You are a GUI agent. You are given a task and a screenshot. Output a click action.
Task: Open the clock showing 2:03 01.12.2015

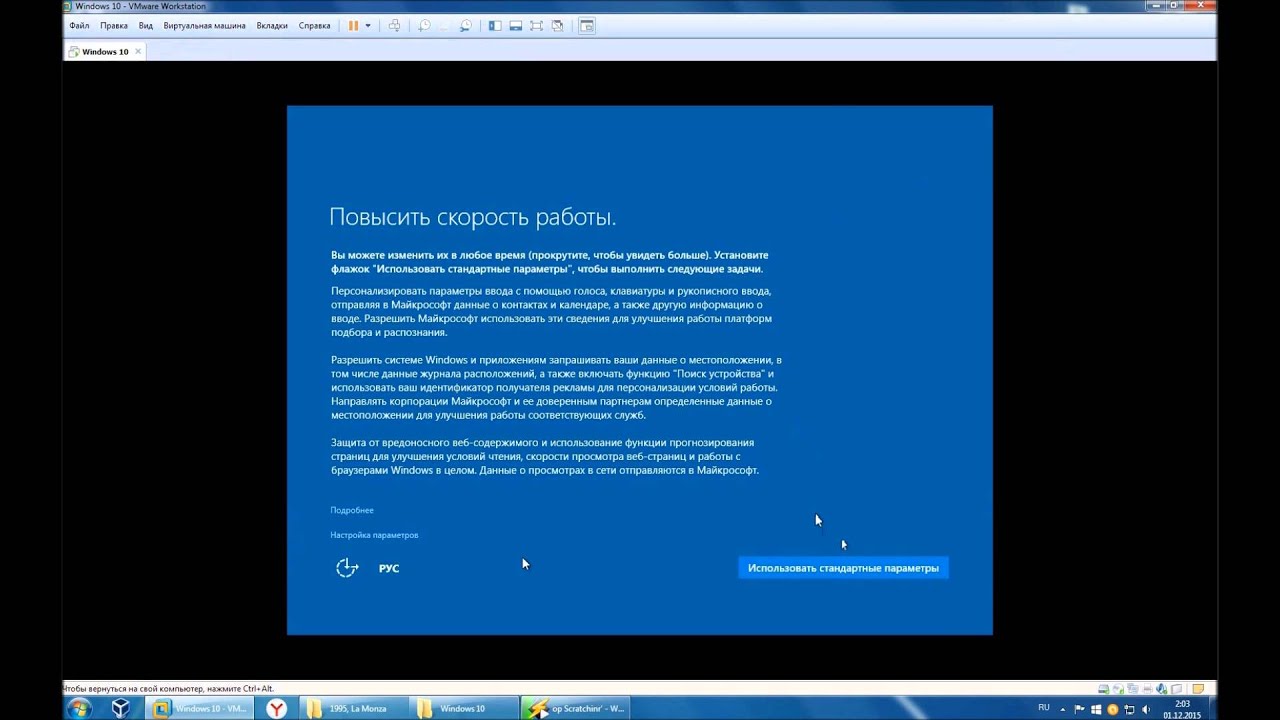click(x=1182, y=709)
